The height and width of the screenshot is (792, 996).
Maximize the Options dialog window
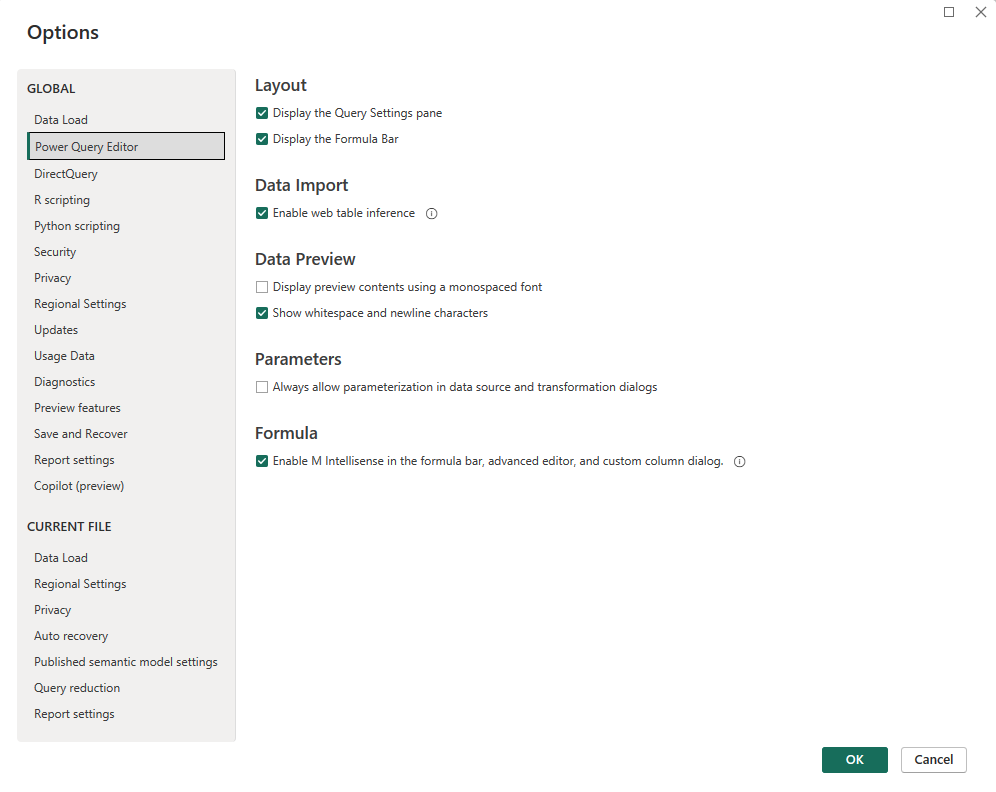pyautogui.click(x=949, y=12)
